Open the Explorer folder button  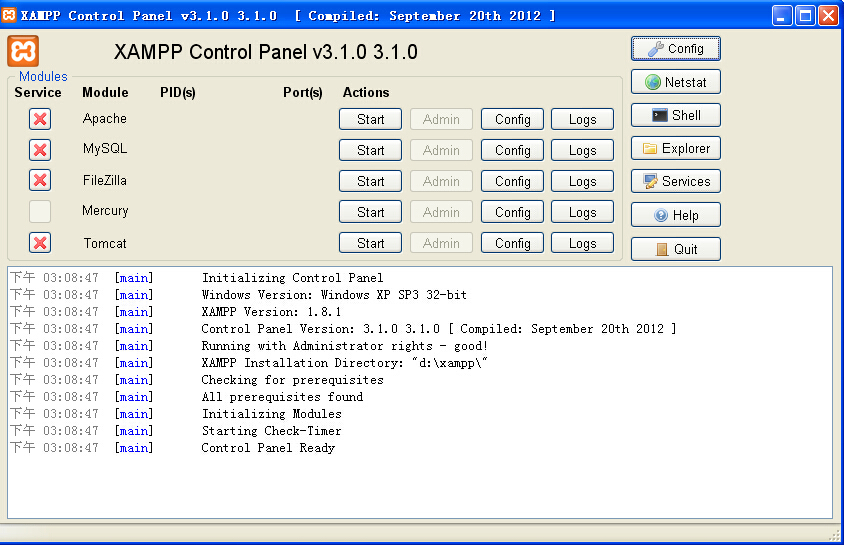click(676, 148)
